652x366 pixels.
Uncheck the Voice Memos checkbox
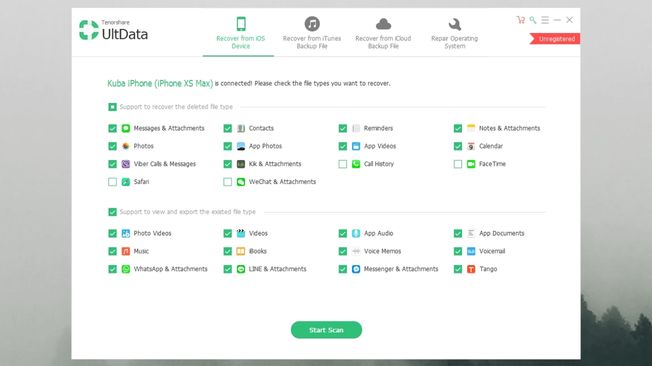point(343,251)
